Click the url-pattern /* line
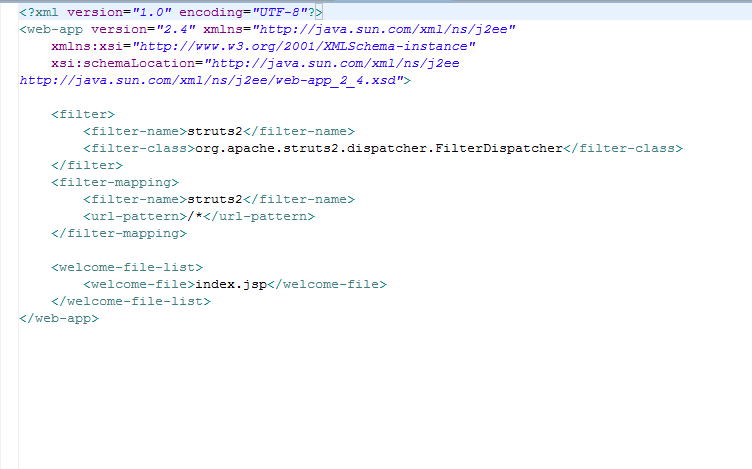Image resolution: width=752 pixels, height=469 pixels. click(199, 216)
